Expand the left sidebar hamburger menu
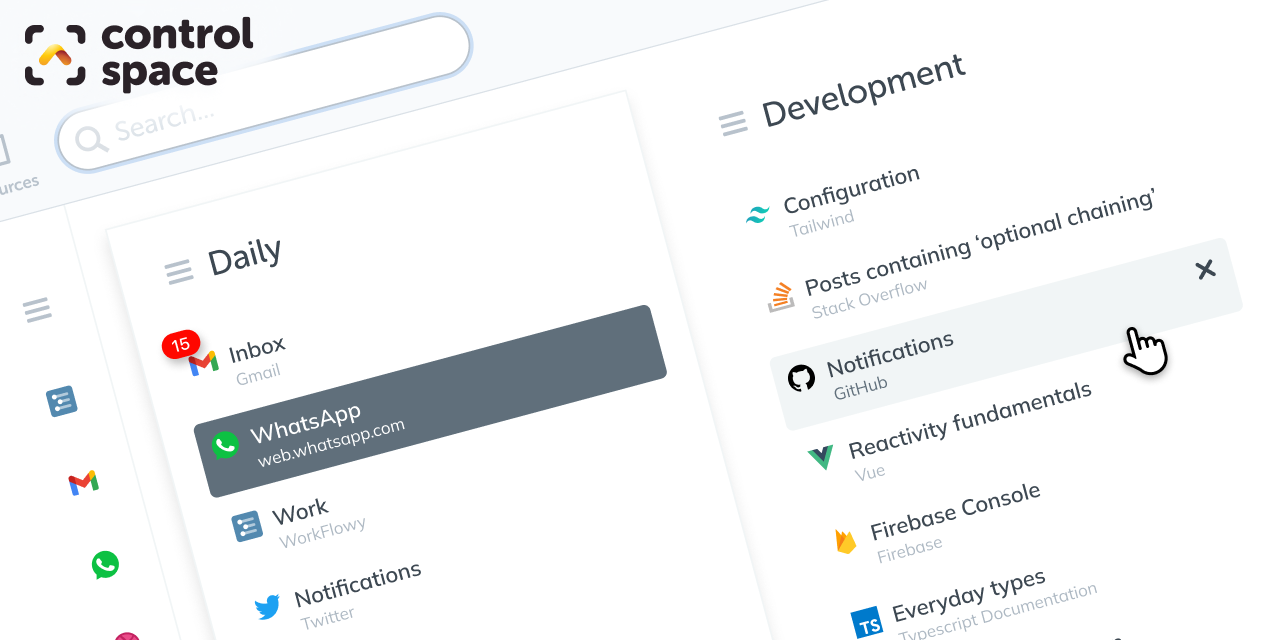The width and height of the screenshot is (1280, 640). point(37,310)
